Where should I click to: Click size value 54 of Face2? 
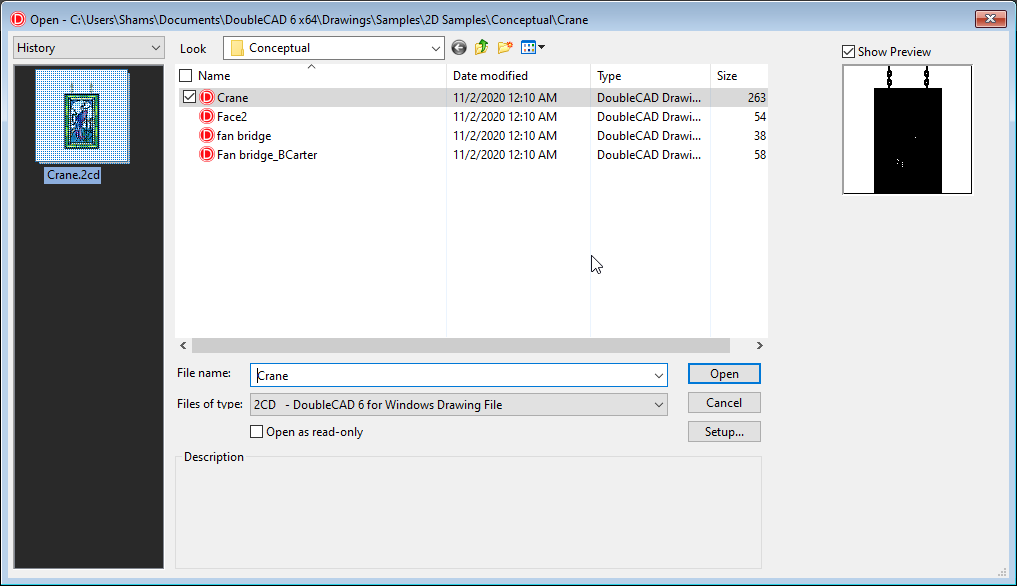760,117
